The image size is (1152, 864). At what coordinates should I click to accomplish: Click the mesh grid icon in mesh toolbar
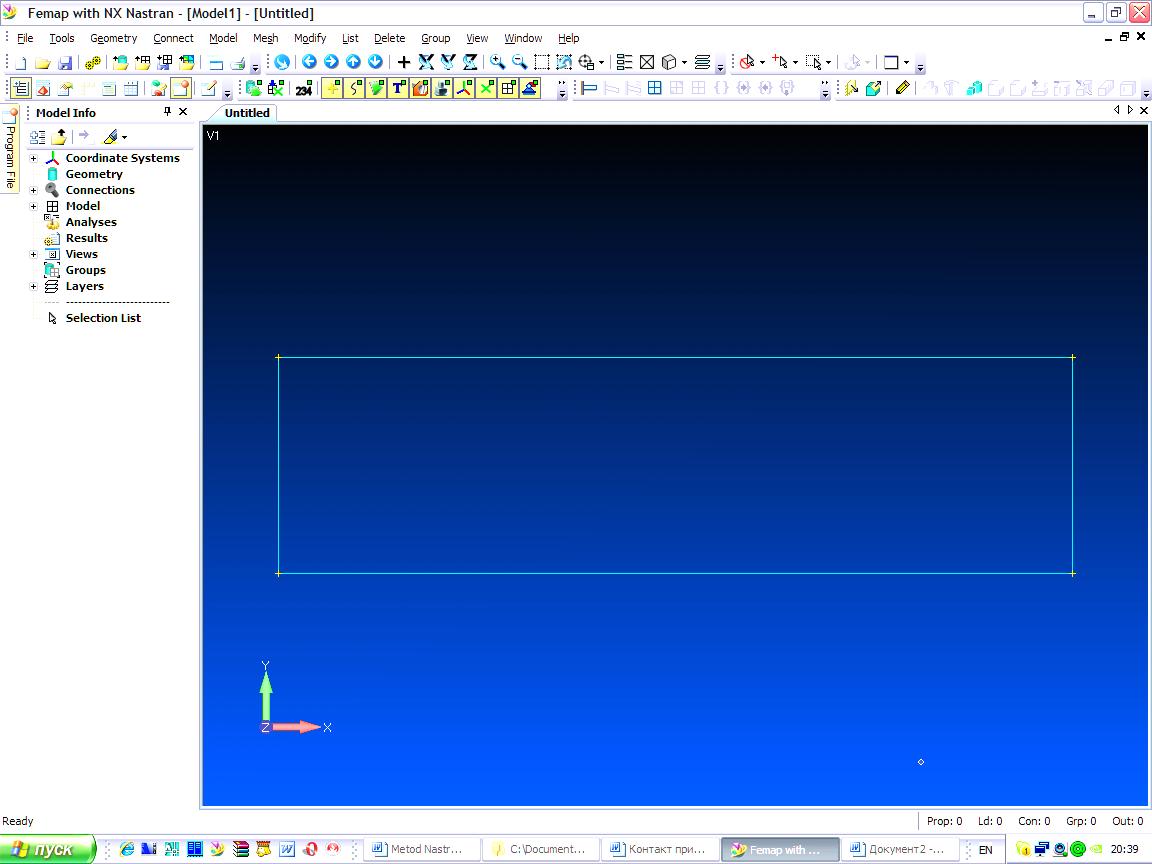pyautogui.click(x=655, y=88)
